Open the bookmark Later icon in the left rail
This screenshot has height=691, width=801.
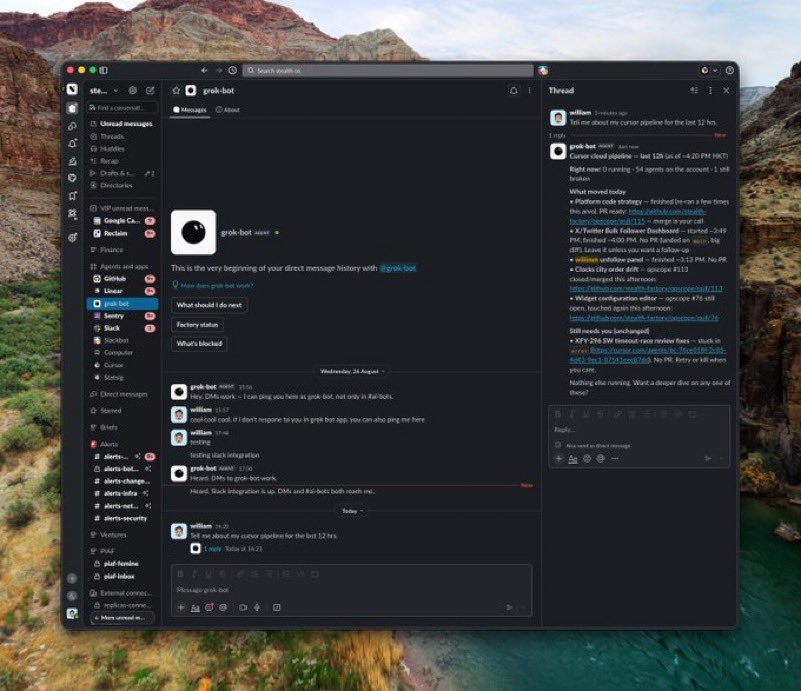pyautogui.click(x=73, y=196)
